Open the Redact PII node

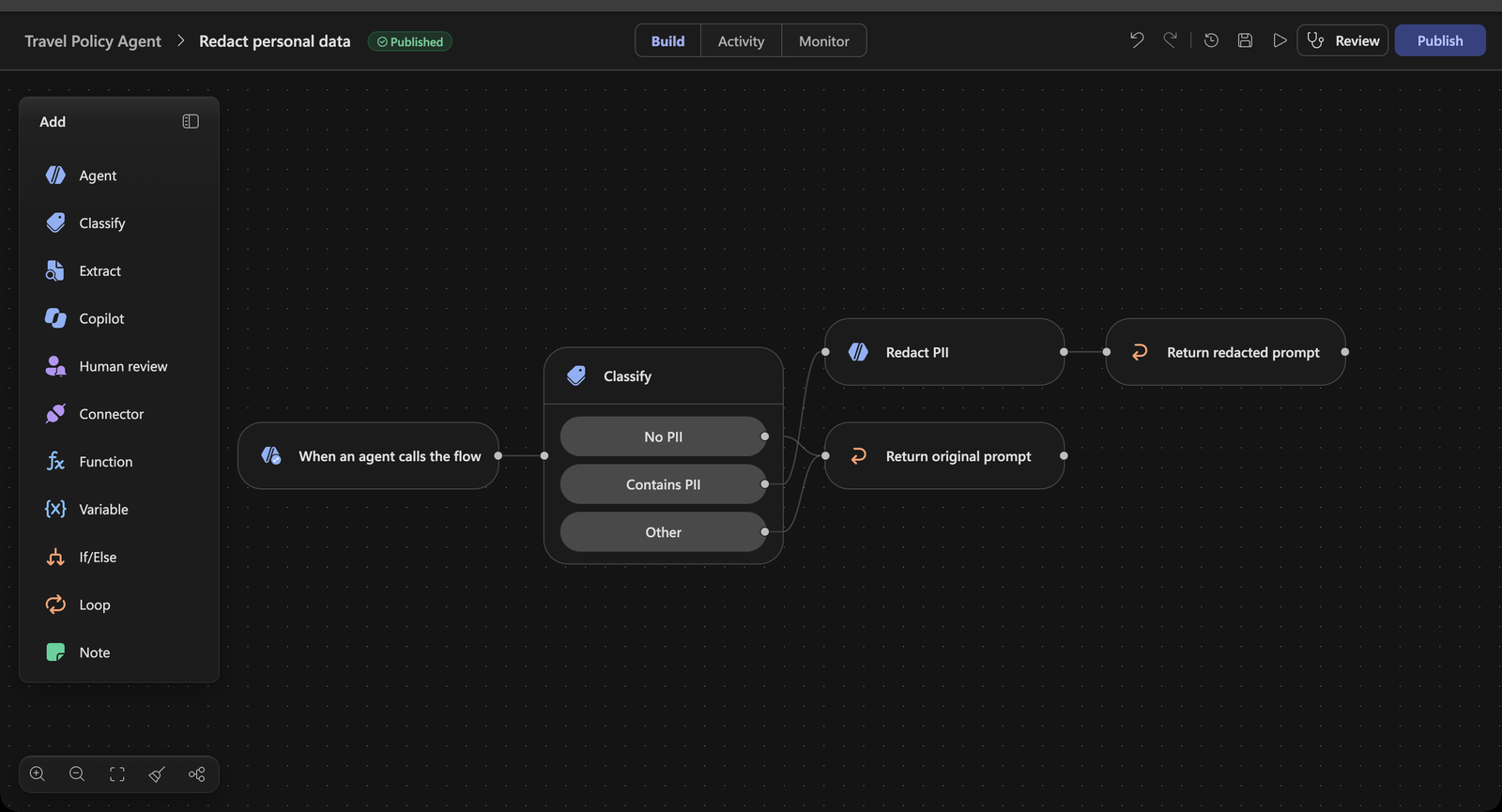click(944, 352)
